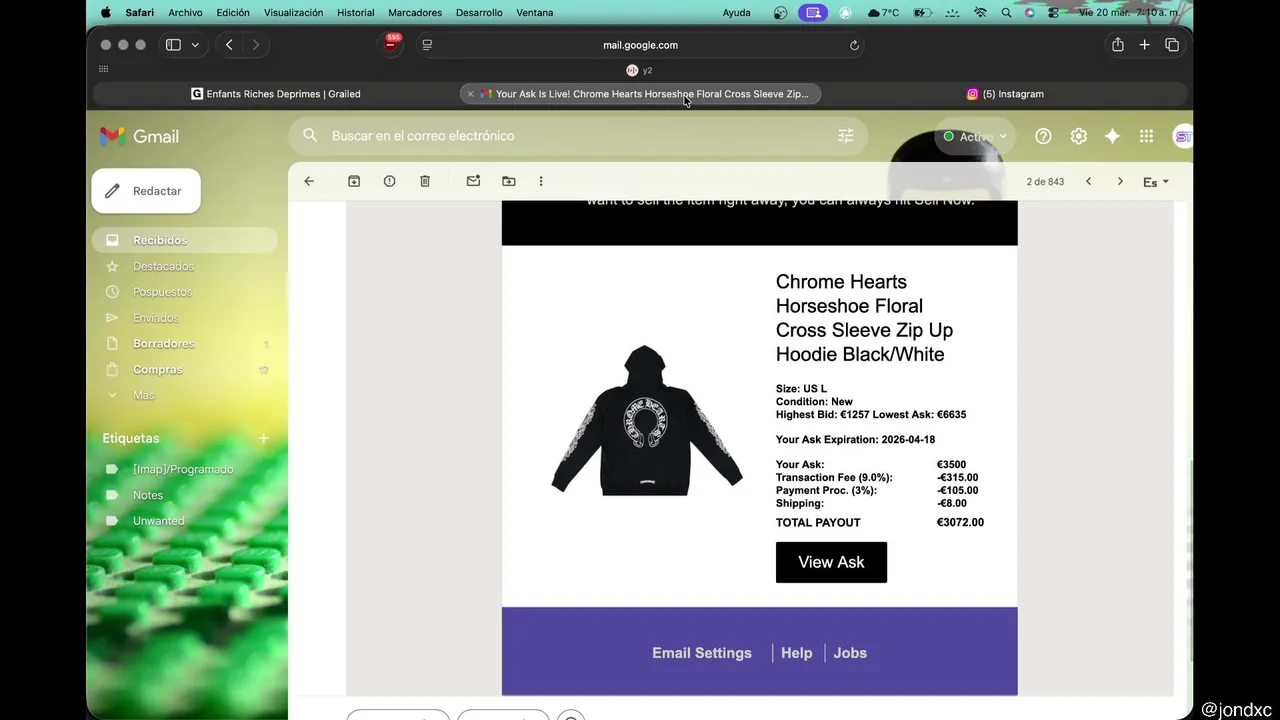Click Safari address bar mail.google.com
The width and height of the screenshot is (1280, 720).
640,45
